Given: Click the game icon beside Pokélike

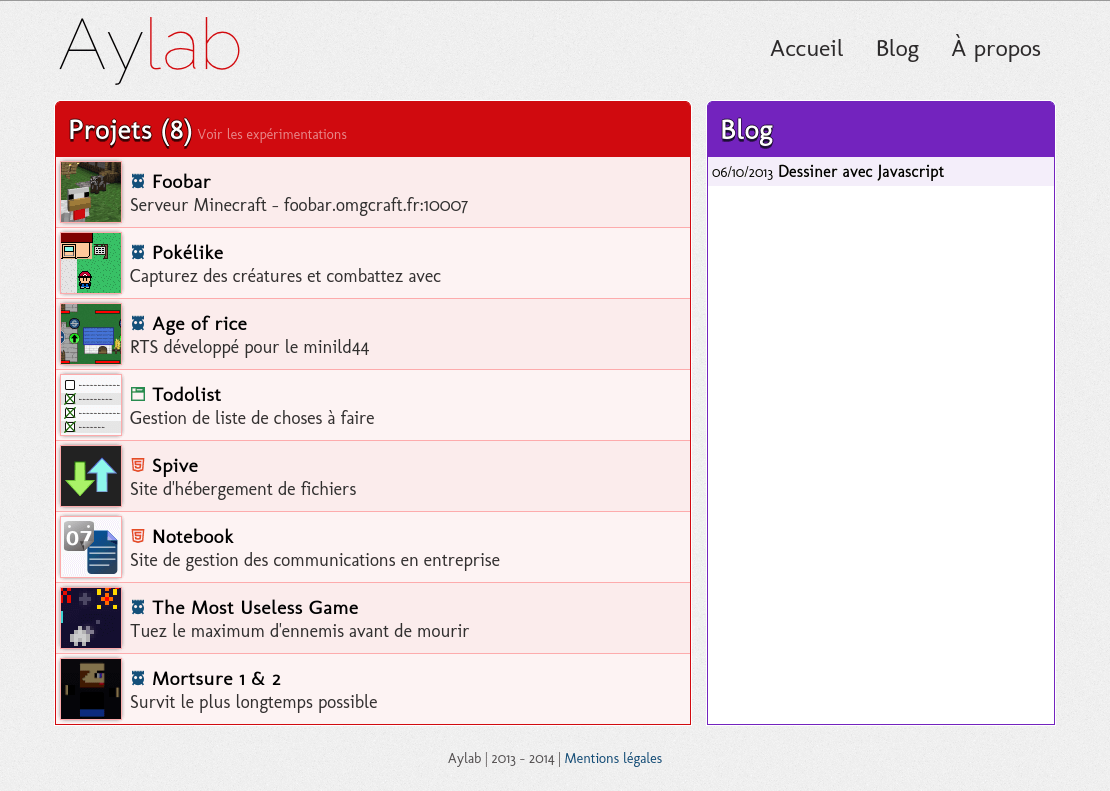Looking at the screenshot, I should click(x=138, y=252).
